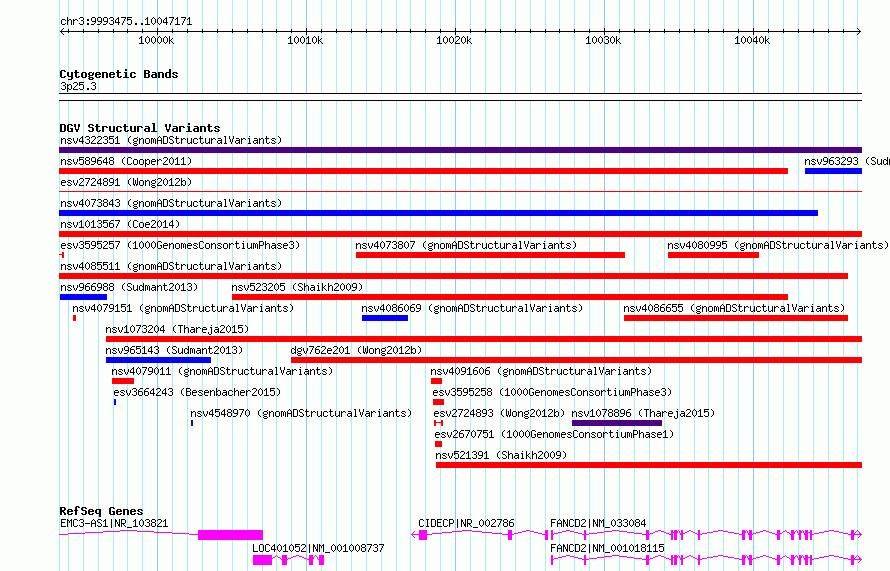The height and width of the screenshot is (571, 890).
Task: Select esv2724893 (Wong2012b) label
Action: pos(499,413)
